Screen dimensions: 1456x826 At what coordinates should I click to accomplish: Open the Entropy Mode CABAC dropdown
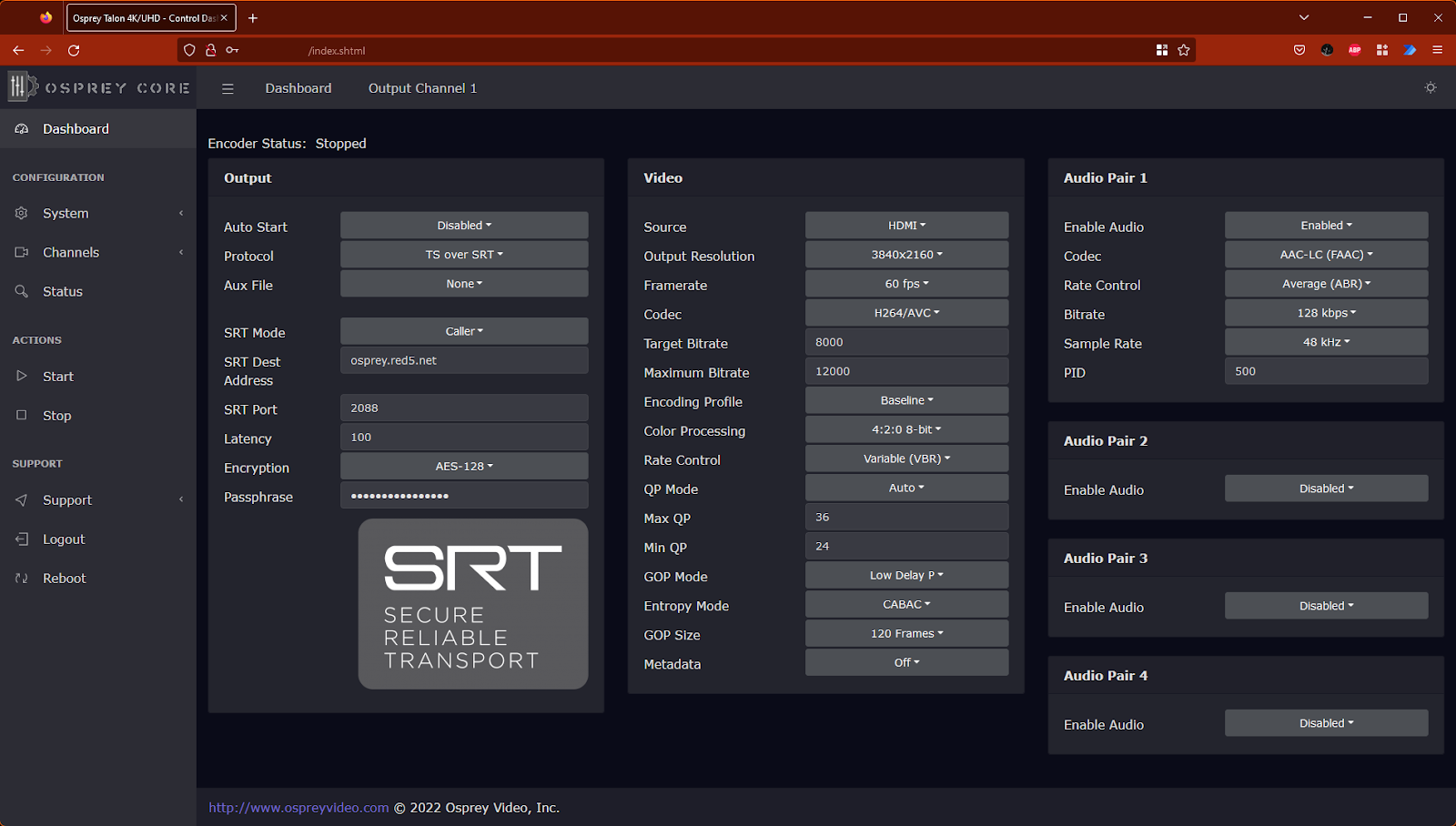[x=906, y=604]
